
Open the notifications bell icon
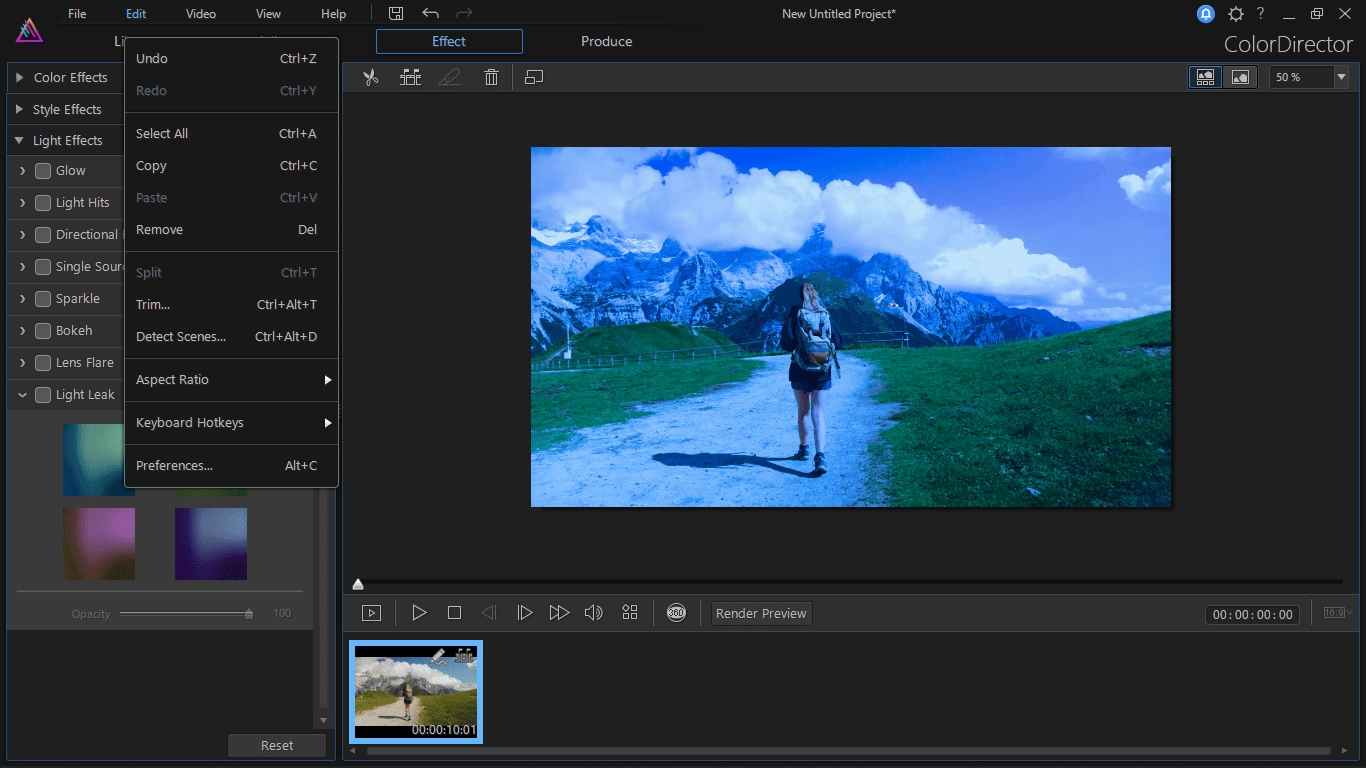[1206, 14]
